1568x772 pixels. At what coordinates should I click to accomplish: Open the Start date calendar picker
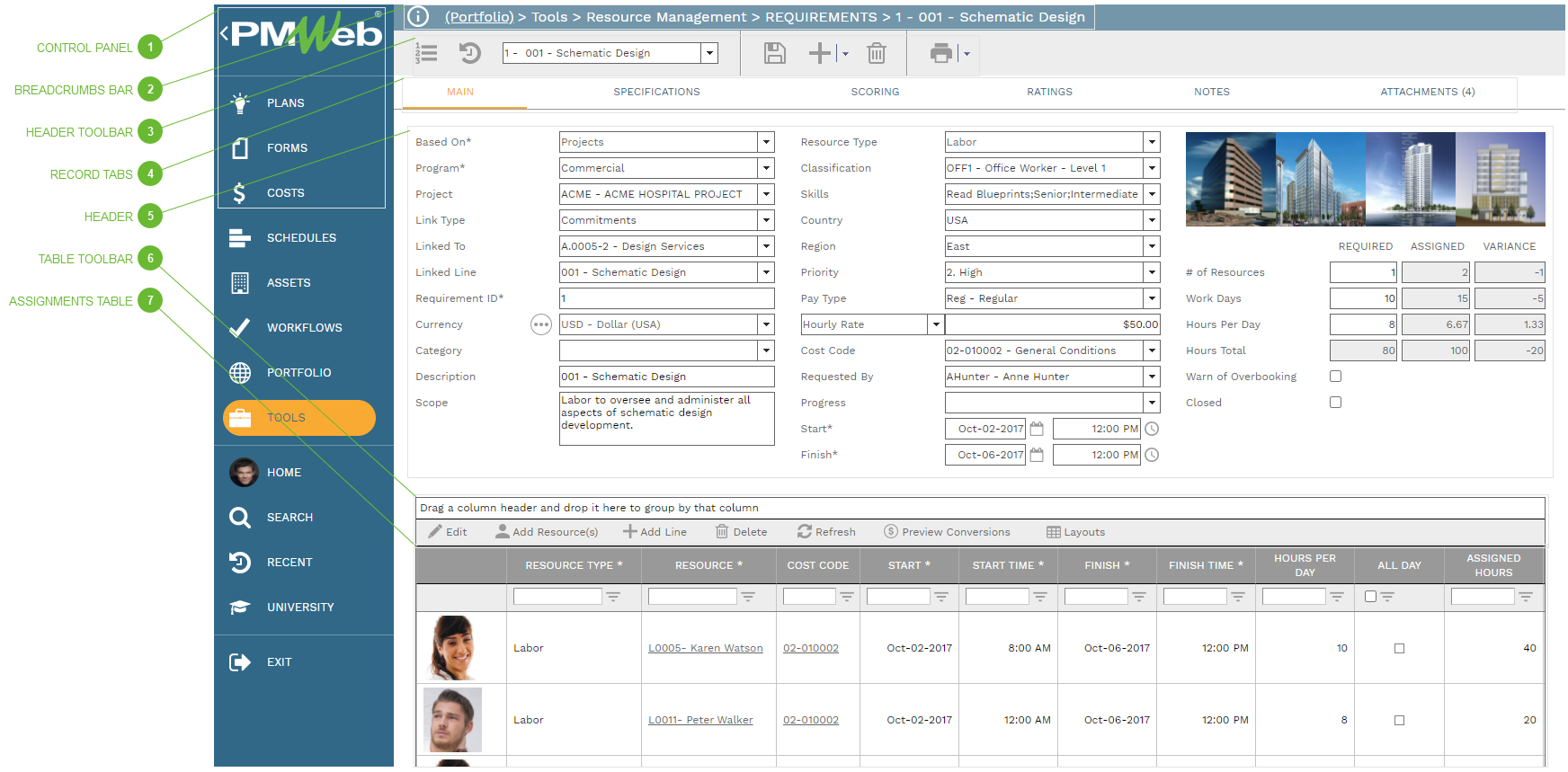pos(1037,430)
